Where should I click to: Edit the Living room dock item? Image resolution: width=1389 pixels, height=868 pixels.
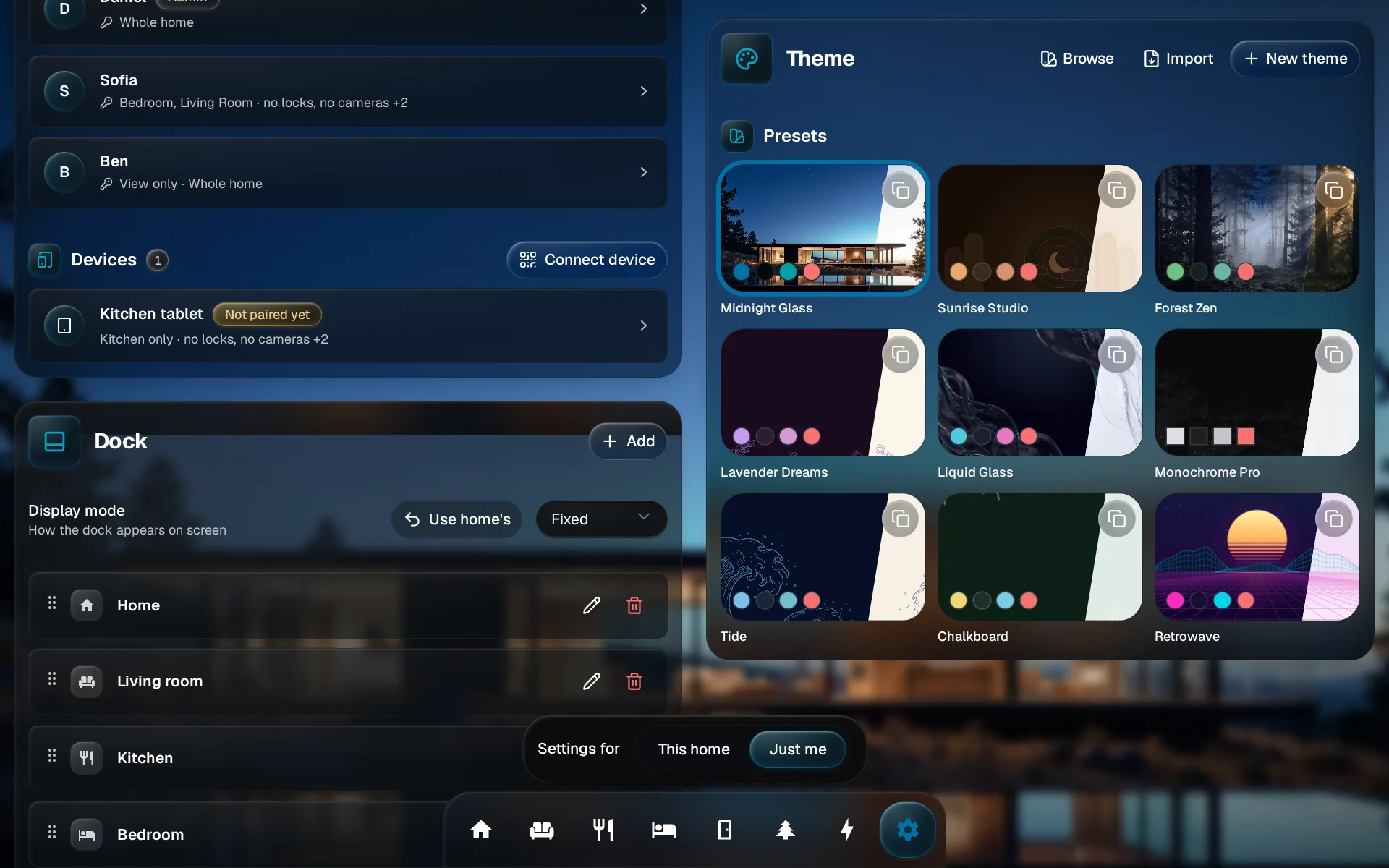click(x=592, y=681)
